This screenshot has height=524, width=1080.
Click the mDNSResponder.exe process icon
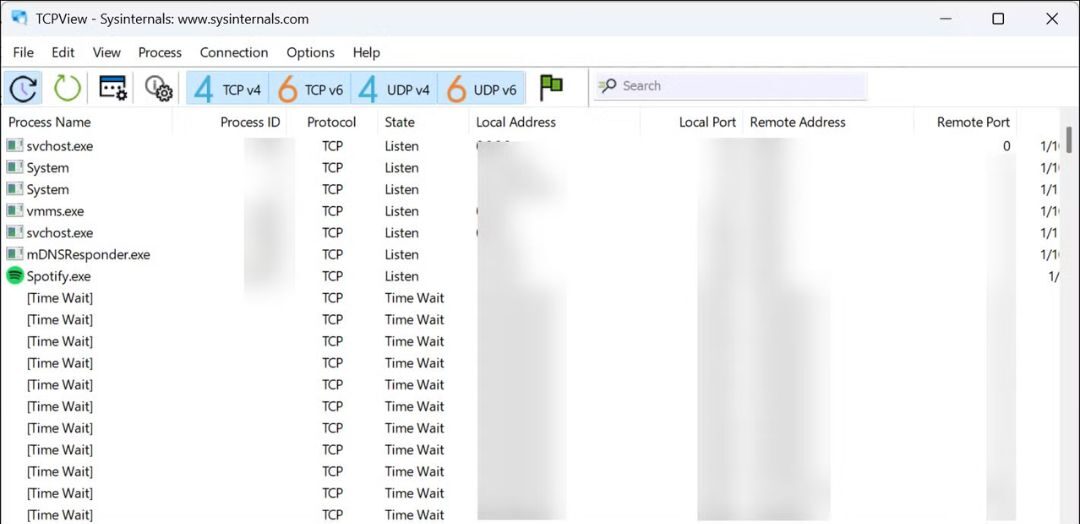coord(14,255)
